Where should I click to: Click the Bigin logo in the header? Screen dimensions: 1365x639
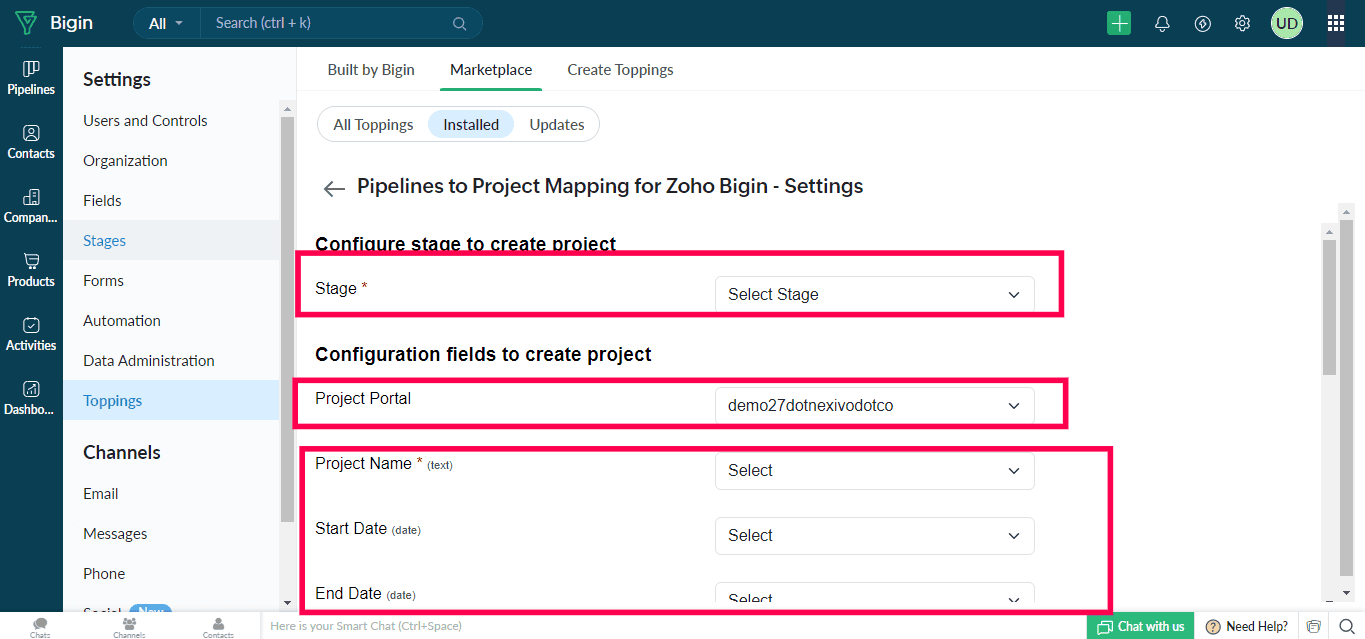point(55,23)
